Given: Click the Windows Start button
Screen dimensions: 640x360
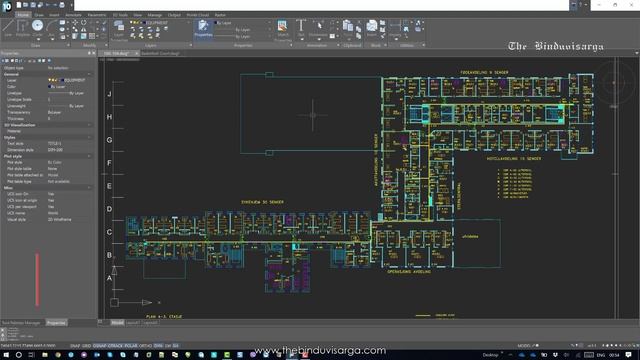Looking at the screenshot, I should point(6,355).
